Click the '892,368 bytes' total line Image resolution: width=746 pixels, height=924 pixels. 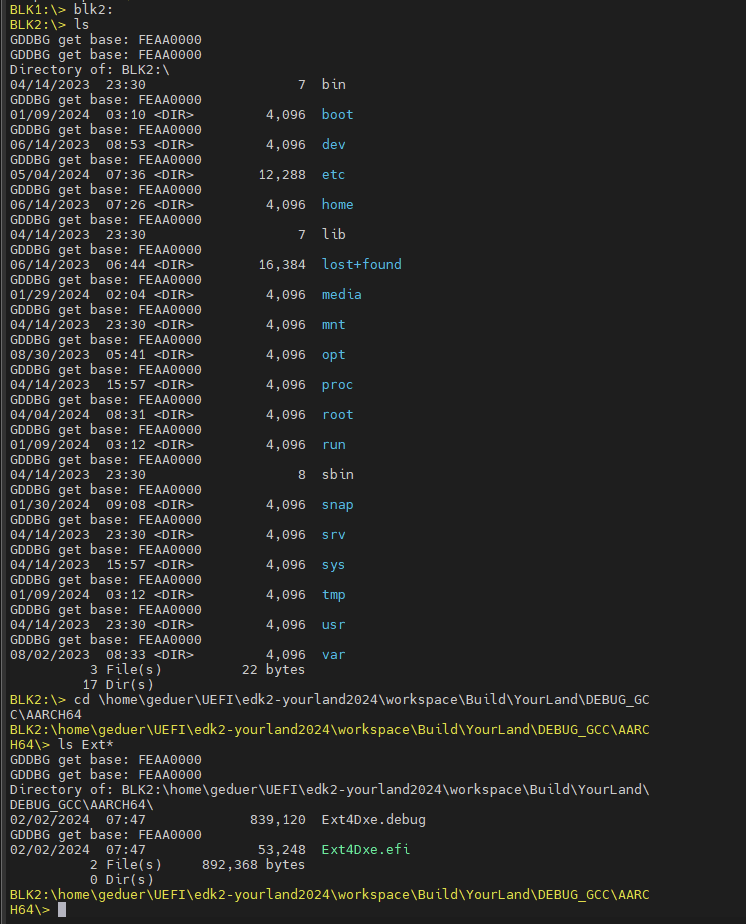click(253, 865)
